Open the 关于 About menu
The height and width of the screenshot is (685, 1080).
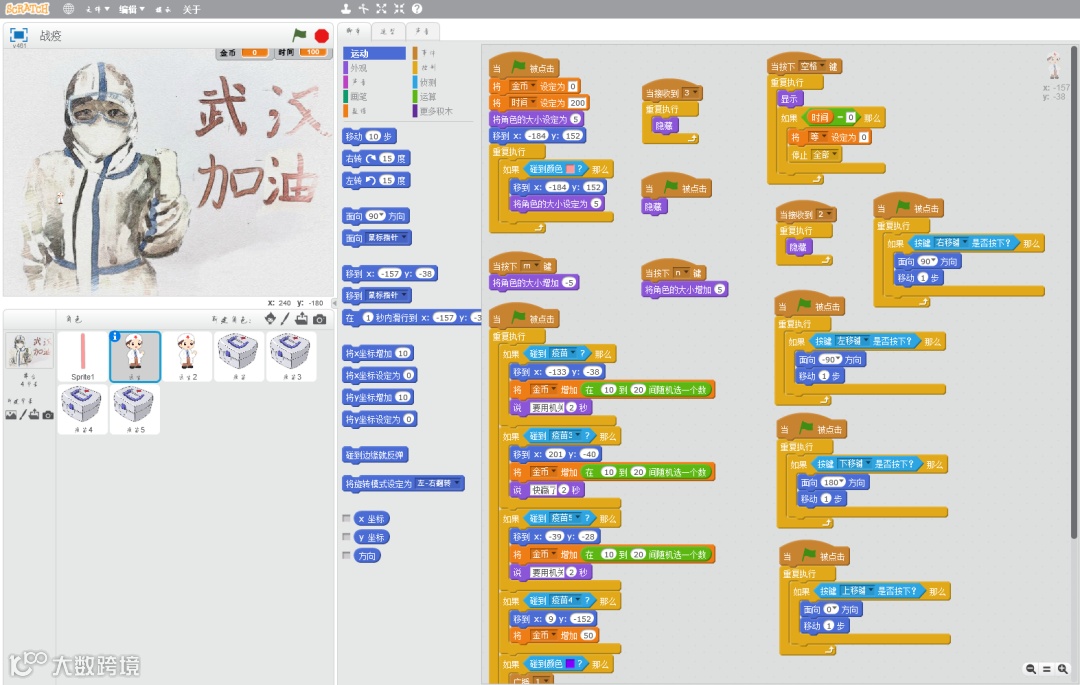click(x=192, y=10)
